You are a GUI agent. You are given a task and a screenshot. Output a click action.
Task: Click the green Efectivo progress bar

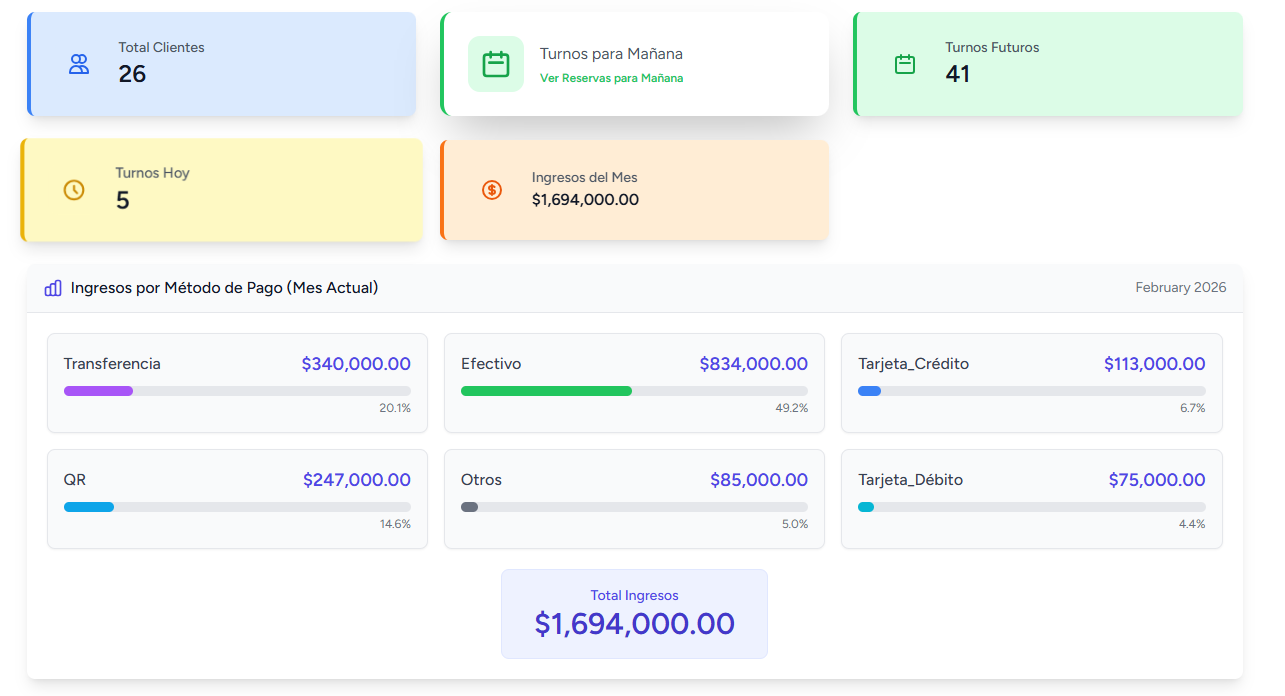click(546, 391)
